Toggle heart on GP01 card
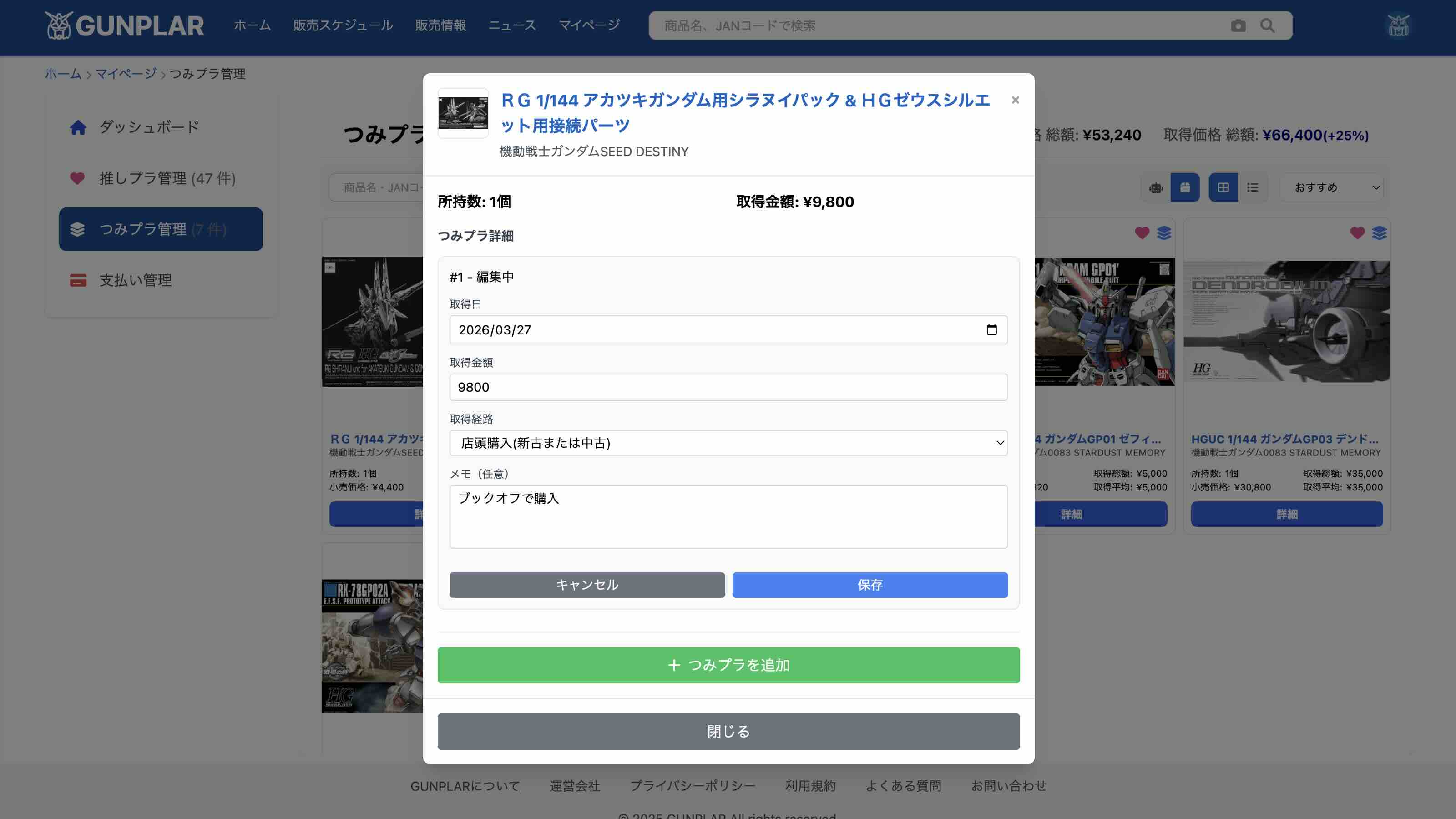The height and width of the screenshot is (819, 1456). [x=1142, y=233]
